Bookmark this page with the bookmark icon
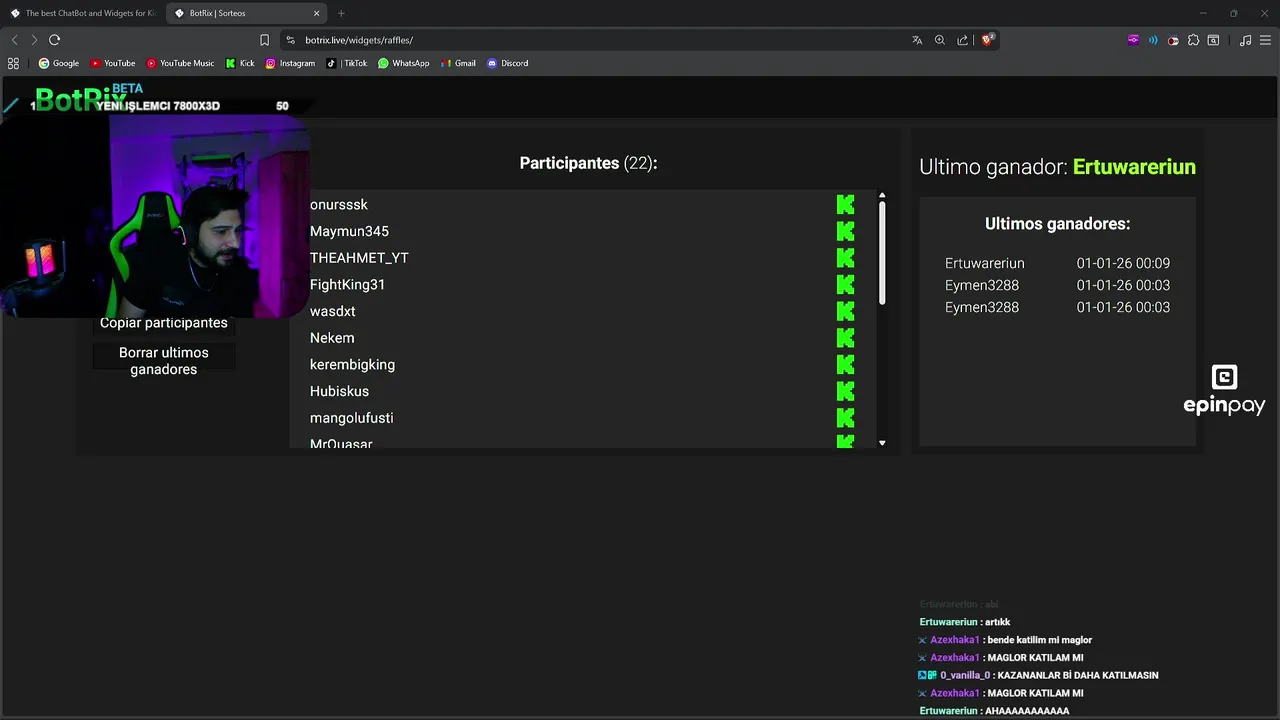The width and height of the screenshot is (1280, 720). point(264,40)
